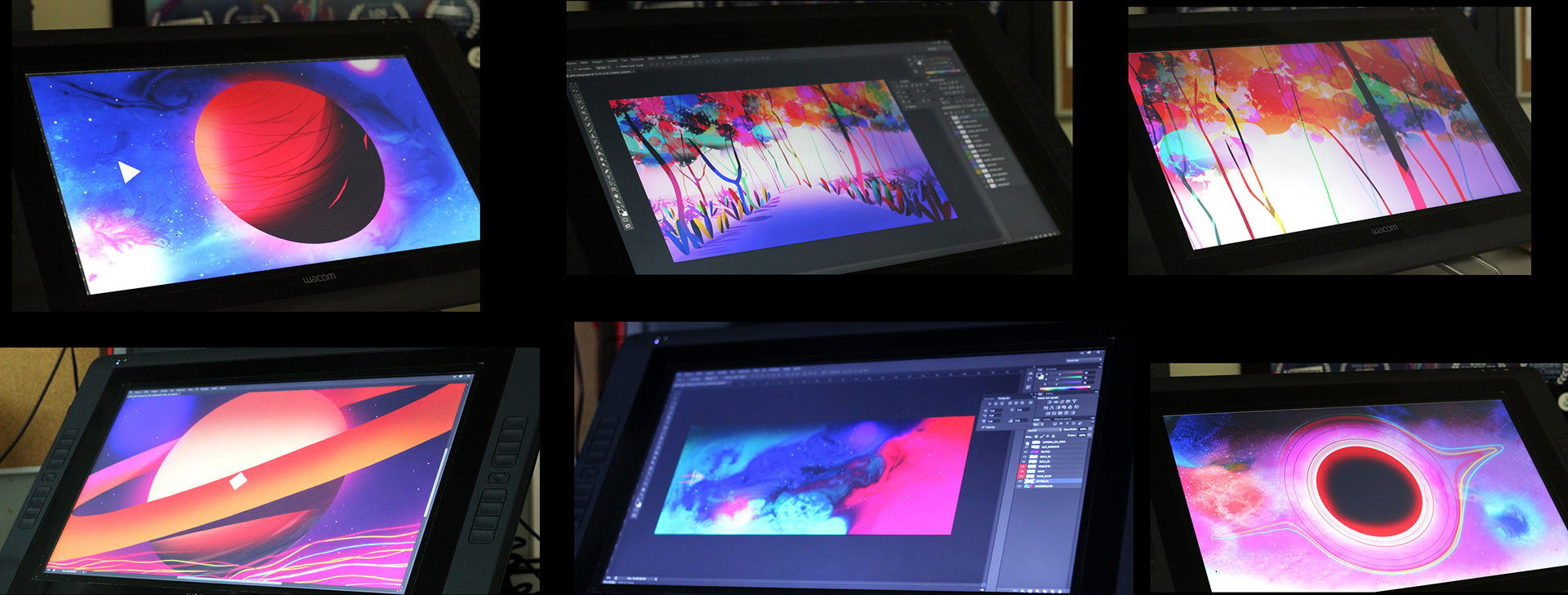Open the Editar menu in forest-painting Photoshop
The height and width of the screenshot is (595, 1568).
point(584,62)
